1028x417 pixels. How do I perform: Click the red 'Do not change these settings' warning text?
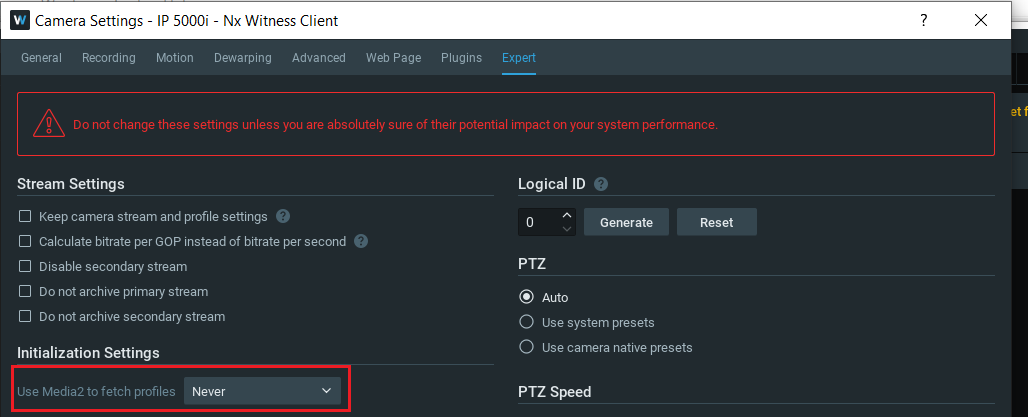click(x=395, y=125)
